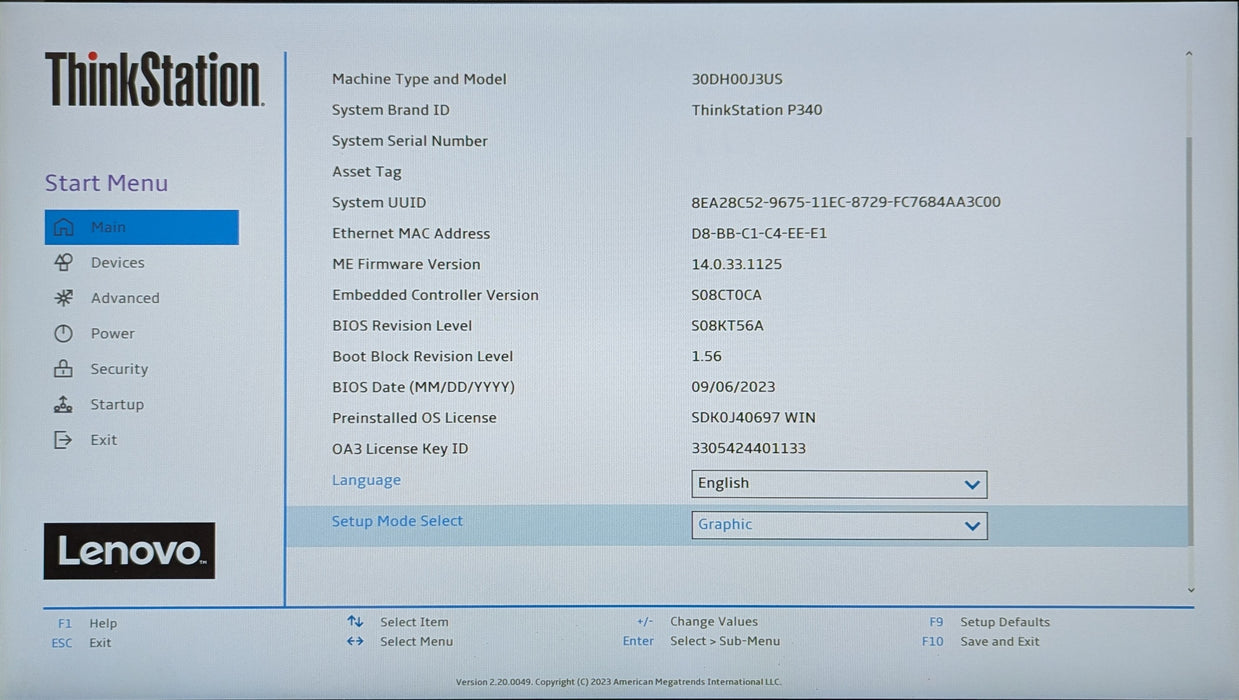
Task: Click the Machine Type and Model label
Action: click(x=419, y=79)
